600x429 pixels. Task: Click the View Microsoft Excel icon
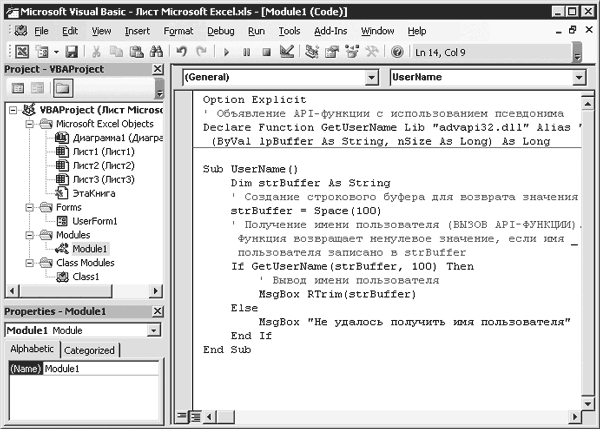coord(22,51)
